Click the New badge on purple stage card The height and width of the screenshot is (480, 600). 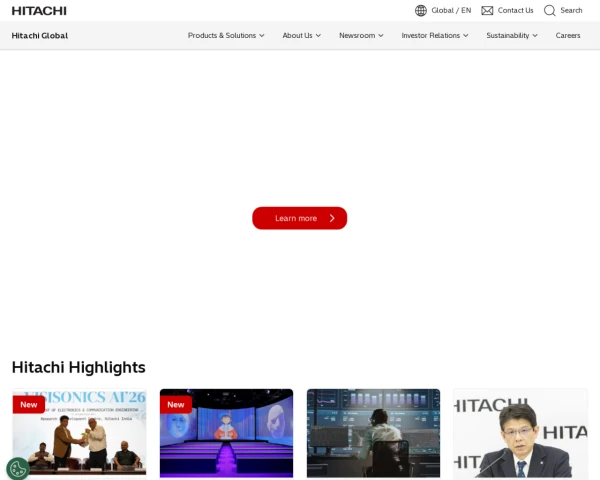176,405
